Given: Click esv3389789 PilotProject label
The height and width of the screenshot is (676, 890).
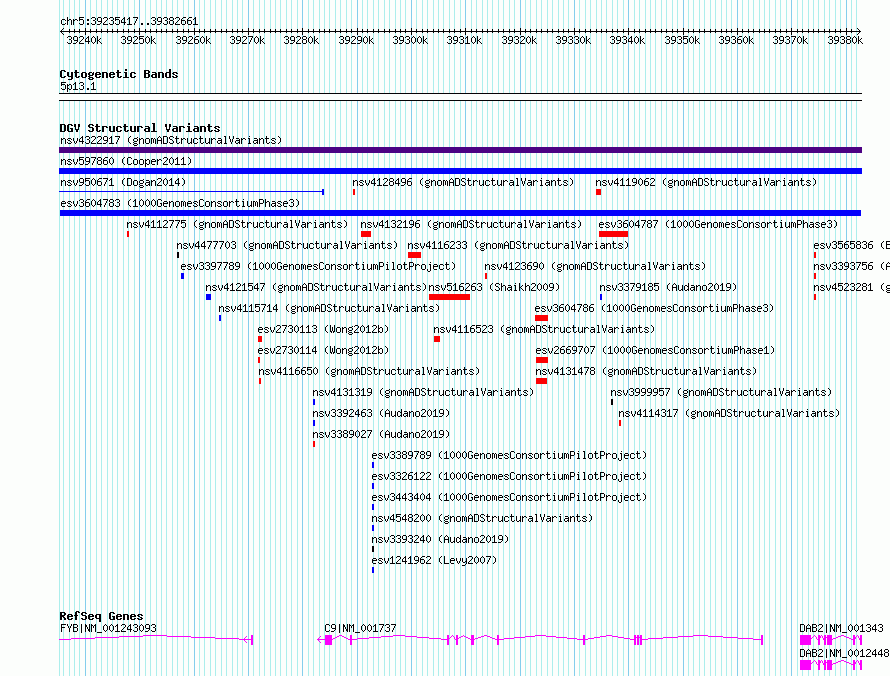Looking at the screenshot, I should tap(509, 455).
